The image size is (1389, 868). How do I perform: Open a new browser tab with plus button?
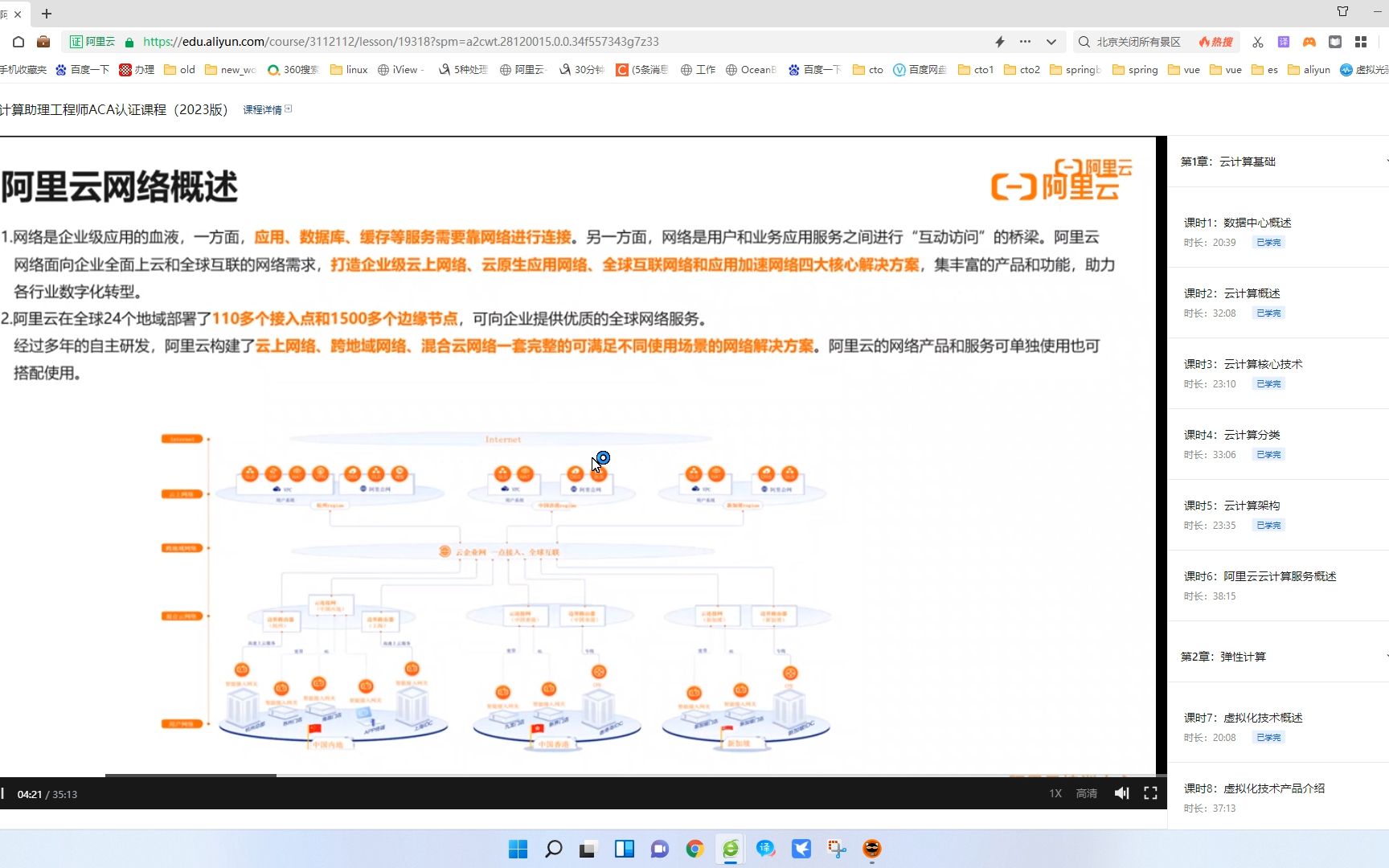click(47, 14)
